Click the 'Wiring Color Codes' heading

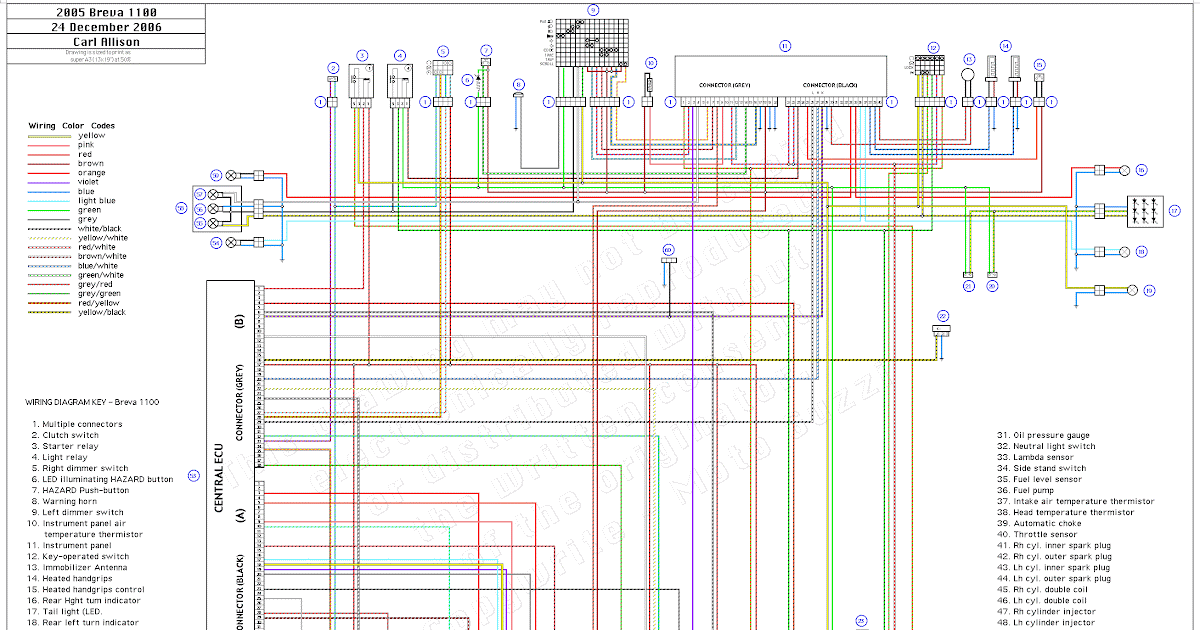[70, 125]
